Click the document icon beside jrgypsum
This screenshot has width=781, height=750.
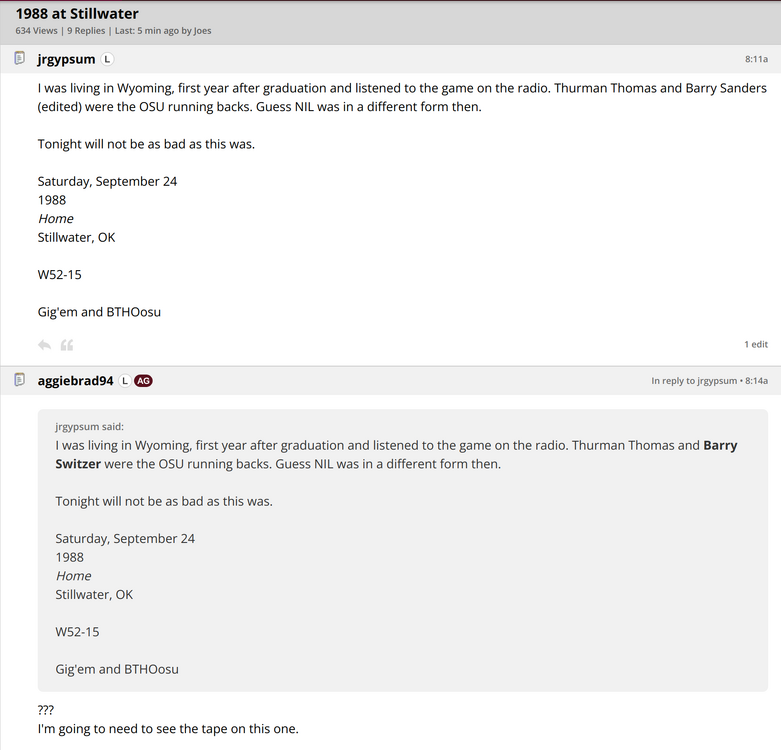point(19,59)
